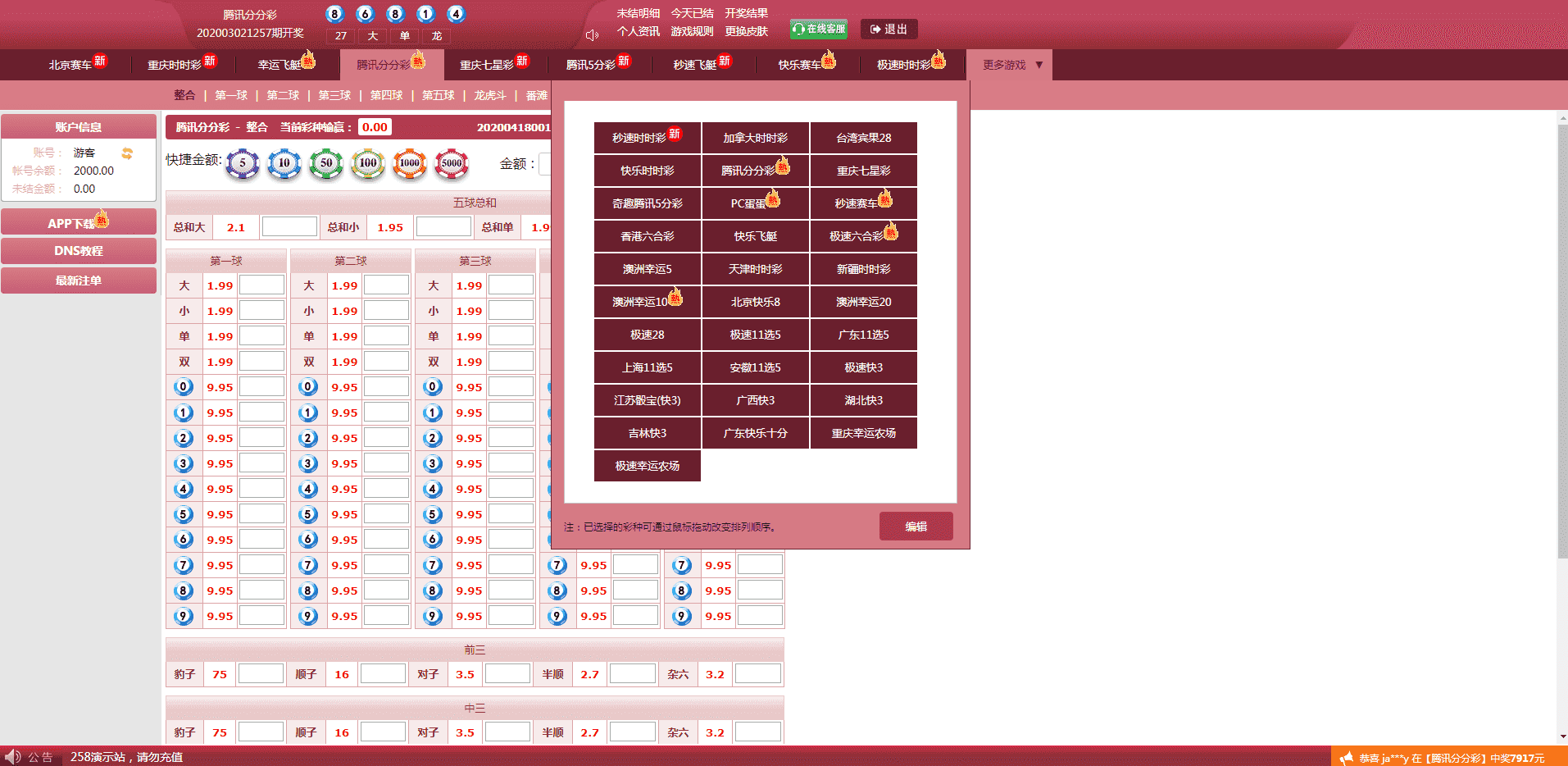Image resolution: width=1568 pixels, height=766 pixels.
Task: Log out with the 退出 button
Action: click(x=889, y=29)
